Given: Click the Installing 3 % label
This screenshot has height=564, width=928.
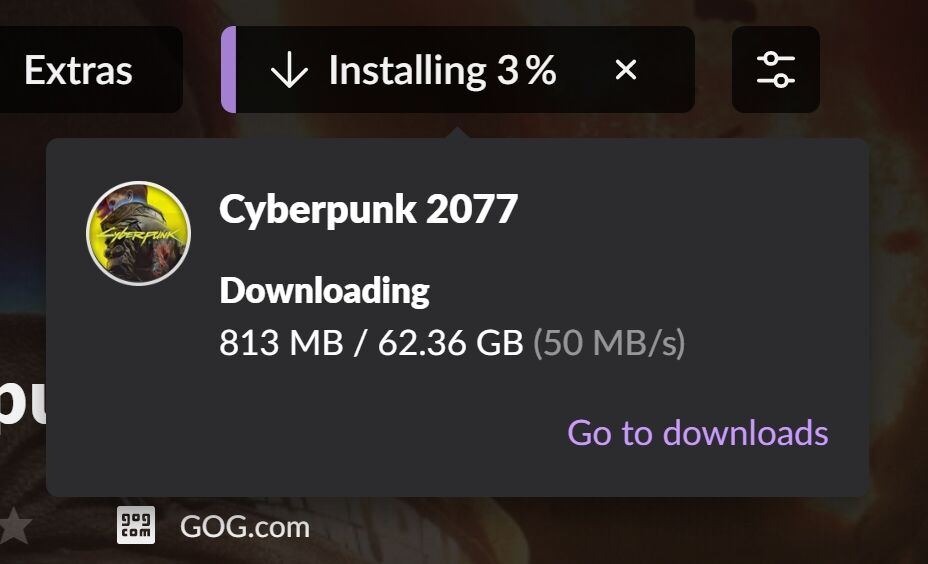Looking at the screenshot, I should tap(442, 70).
